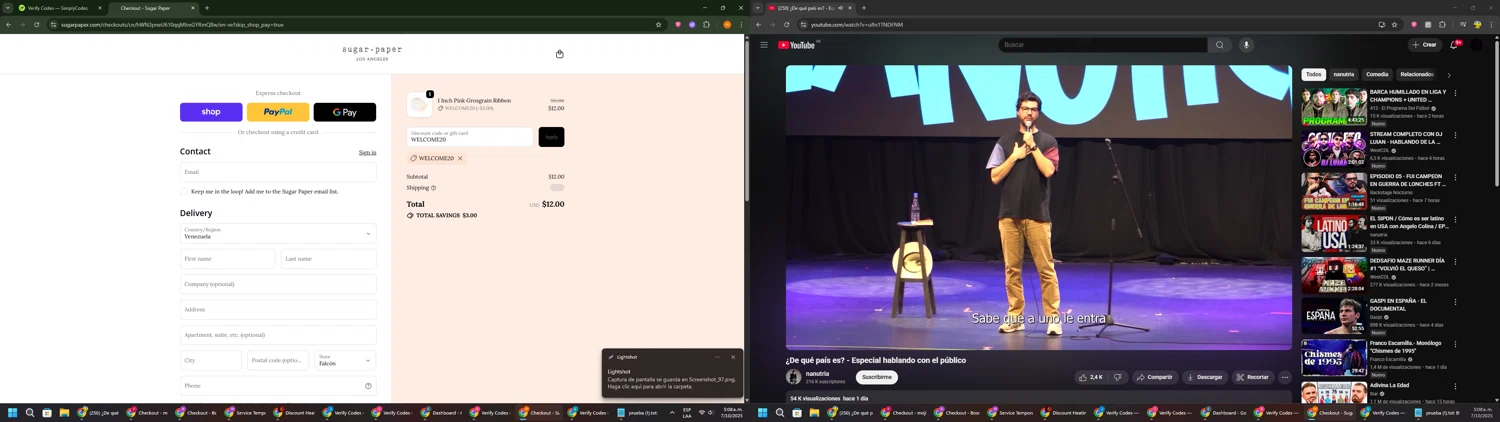Open the nanutria channel avatar
Screen dimensions: 1500x422
tap(794, 377)
